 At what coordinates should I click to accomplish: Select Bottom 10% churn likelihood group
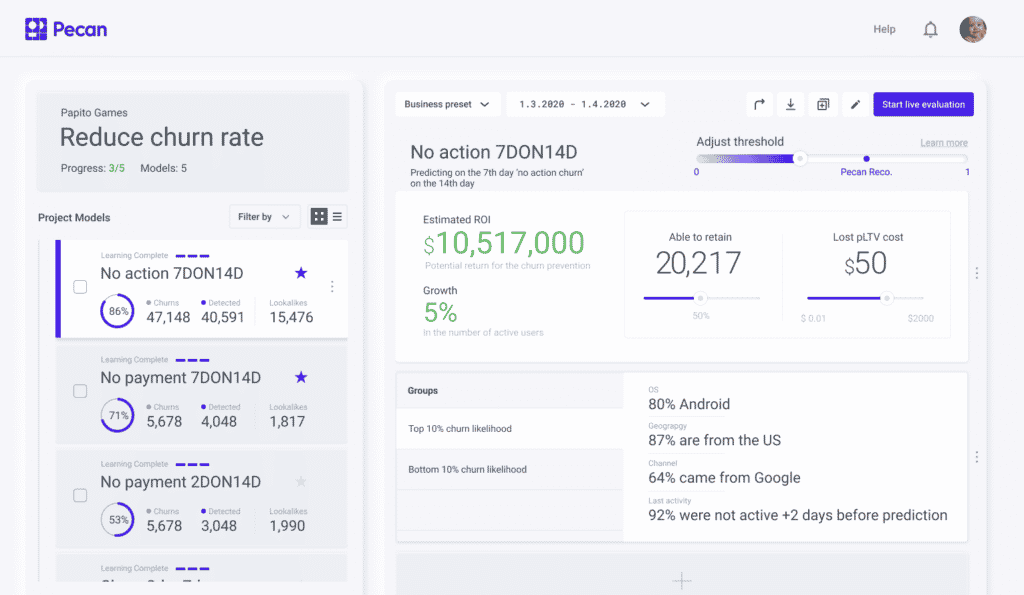pos(509,470)
